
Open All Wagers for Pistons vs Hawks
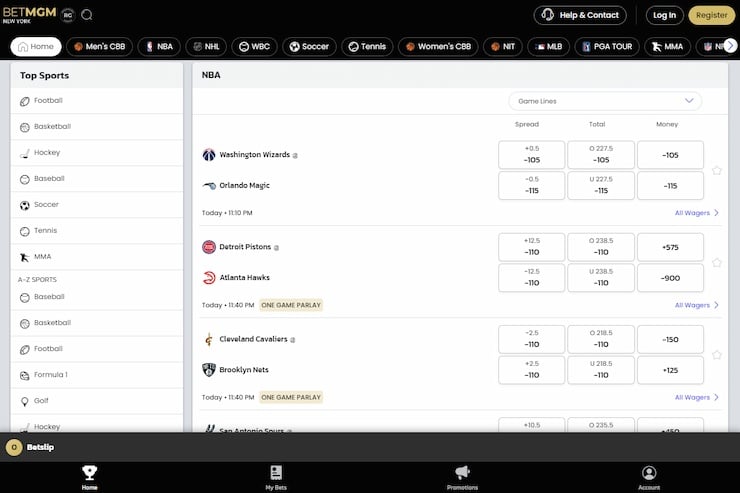click(697, 305)
